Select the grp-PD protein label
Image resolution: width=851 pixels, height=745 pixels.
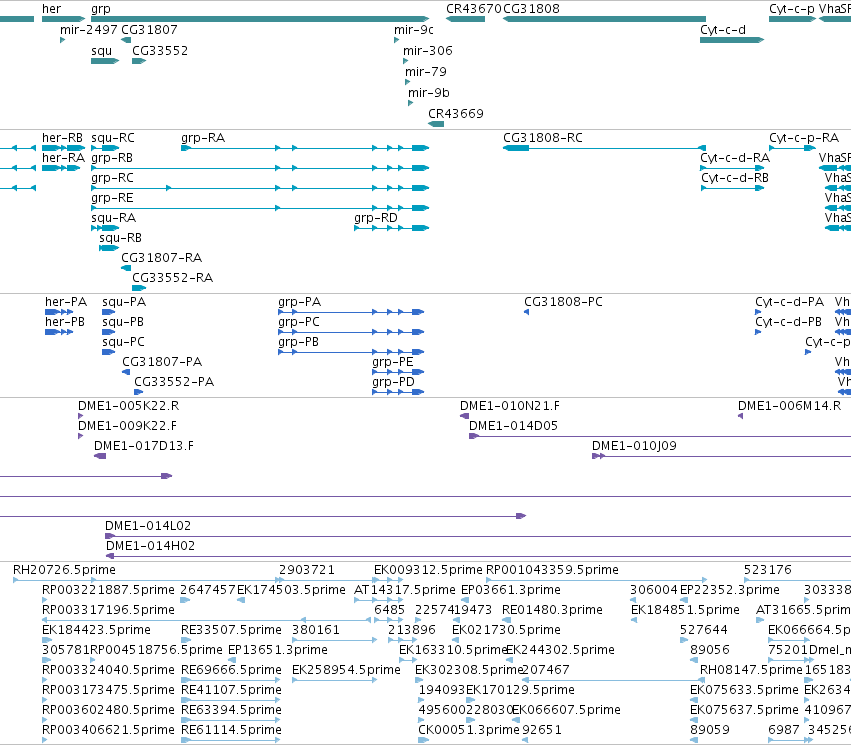(393, 382)
